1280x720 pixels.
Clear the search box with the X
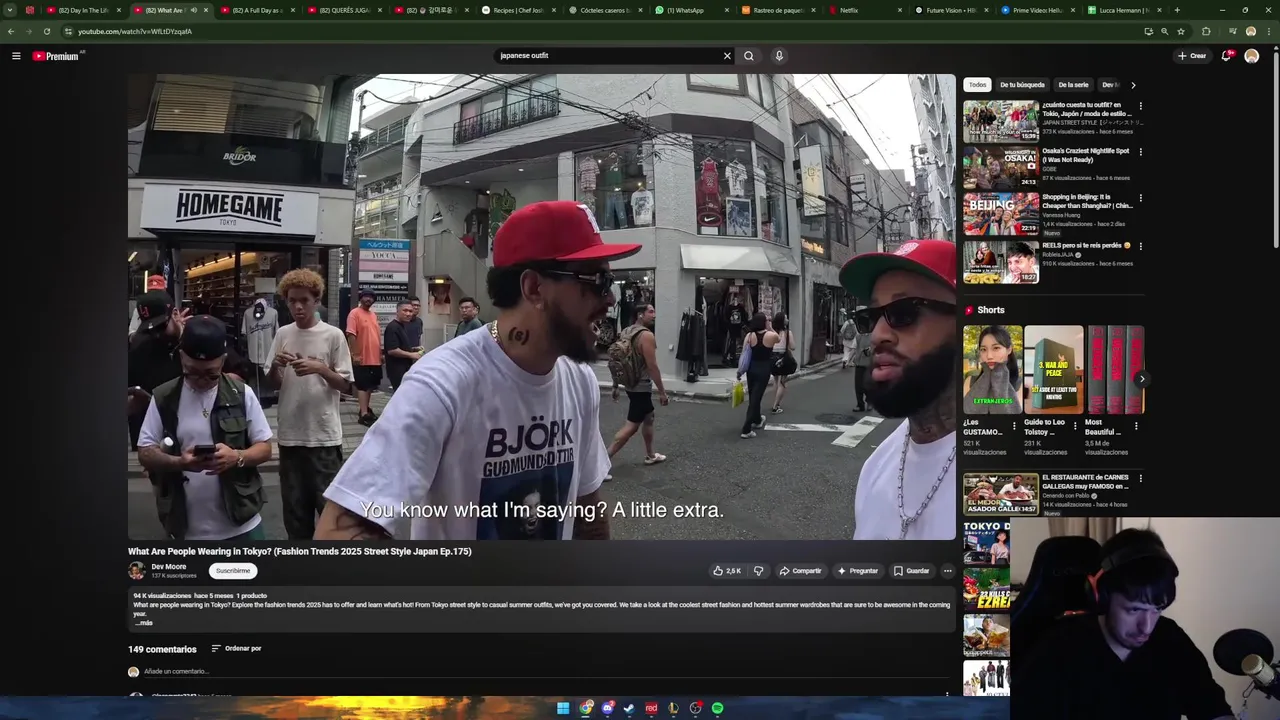click(x=727, y=56)
